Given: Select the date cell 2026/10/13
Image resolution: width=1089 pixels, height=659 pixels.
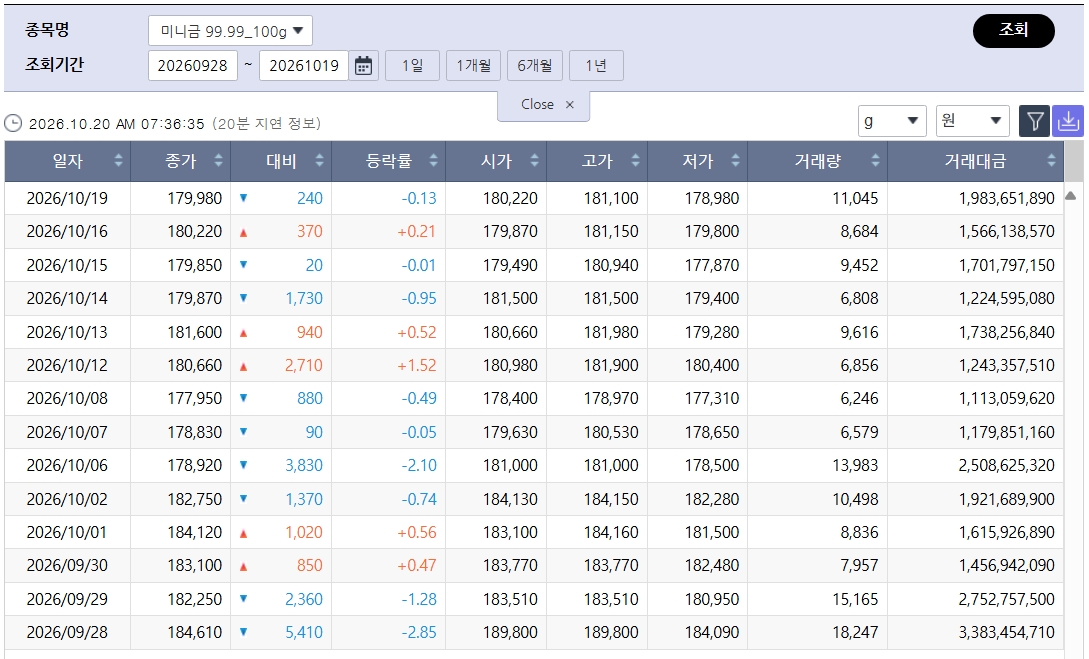Looking at the screenshot, I should (x=67, y=333).
